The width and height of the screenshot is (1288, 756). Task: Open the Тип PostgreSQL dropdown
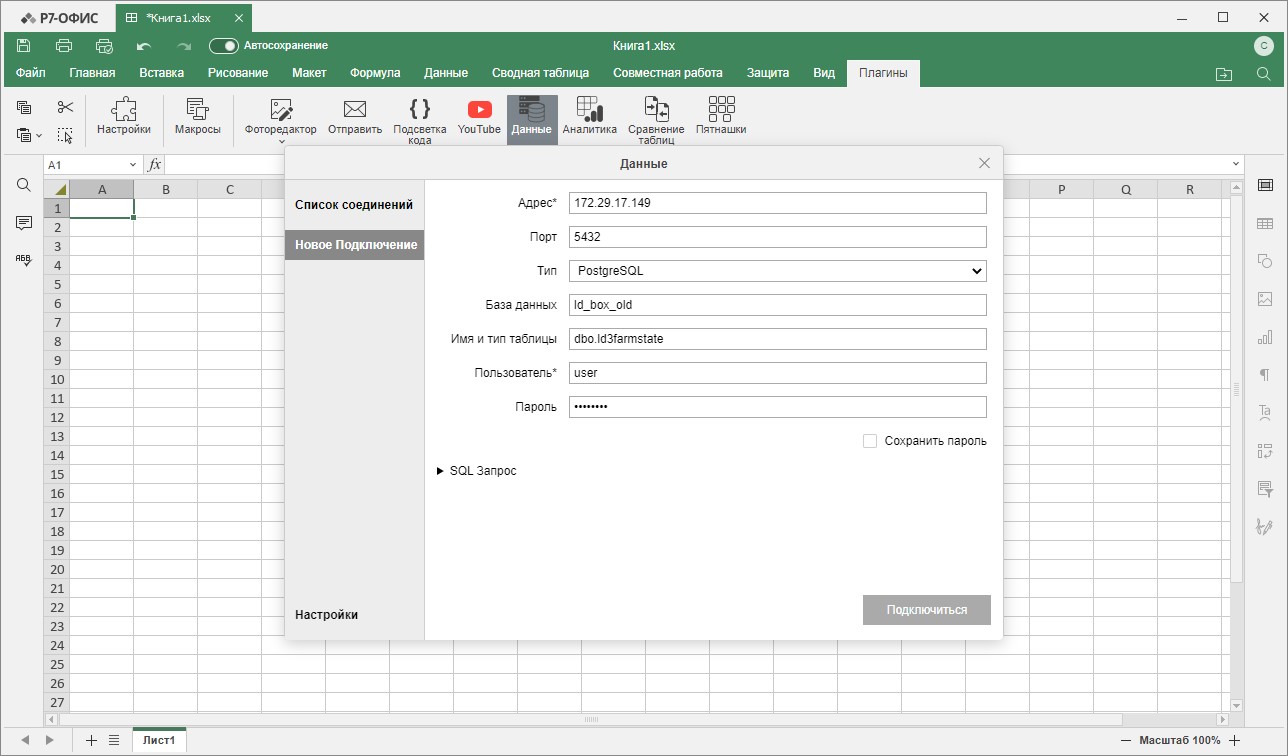click(777, 271)
